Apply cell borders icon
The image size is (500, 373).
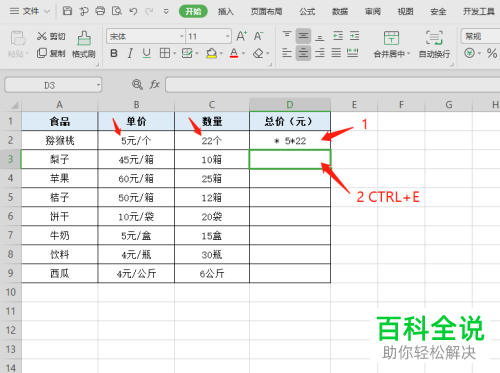point(165,53)
